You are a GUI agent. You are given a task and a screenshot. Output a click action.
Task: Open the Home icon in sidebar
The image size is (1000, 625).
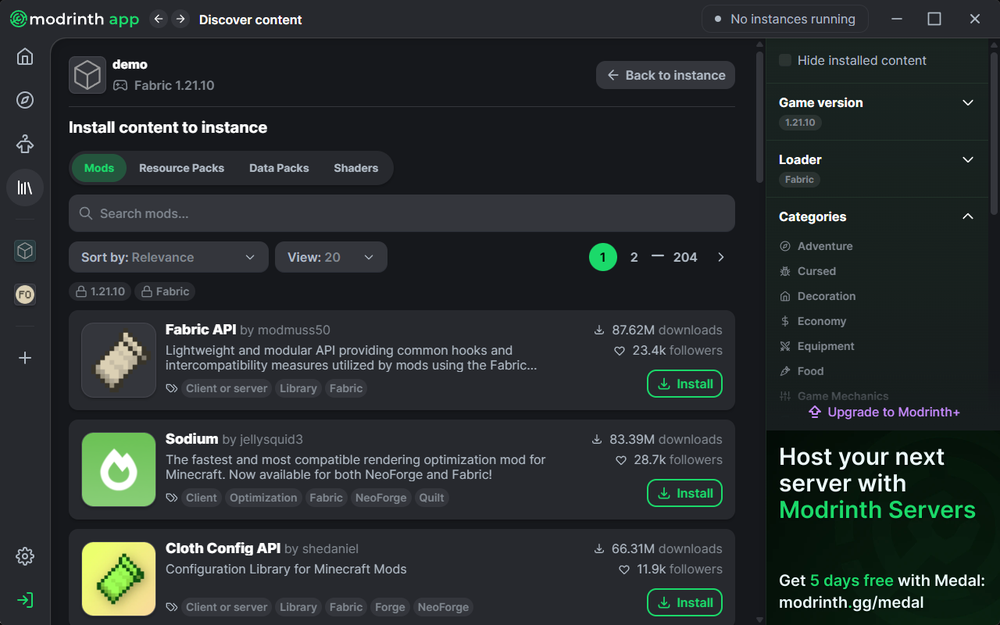[x=25, y=57]
